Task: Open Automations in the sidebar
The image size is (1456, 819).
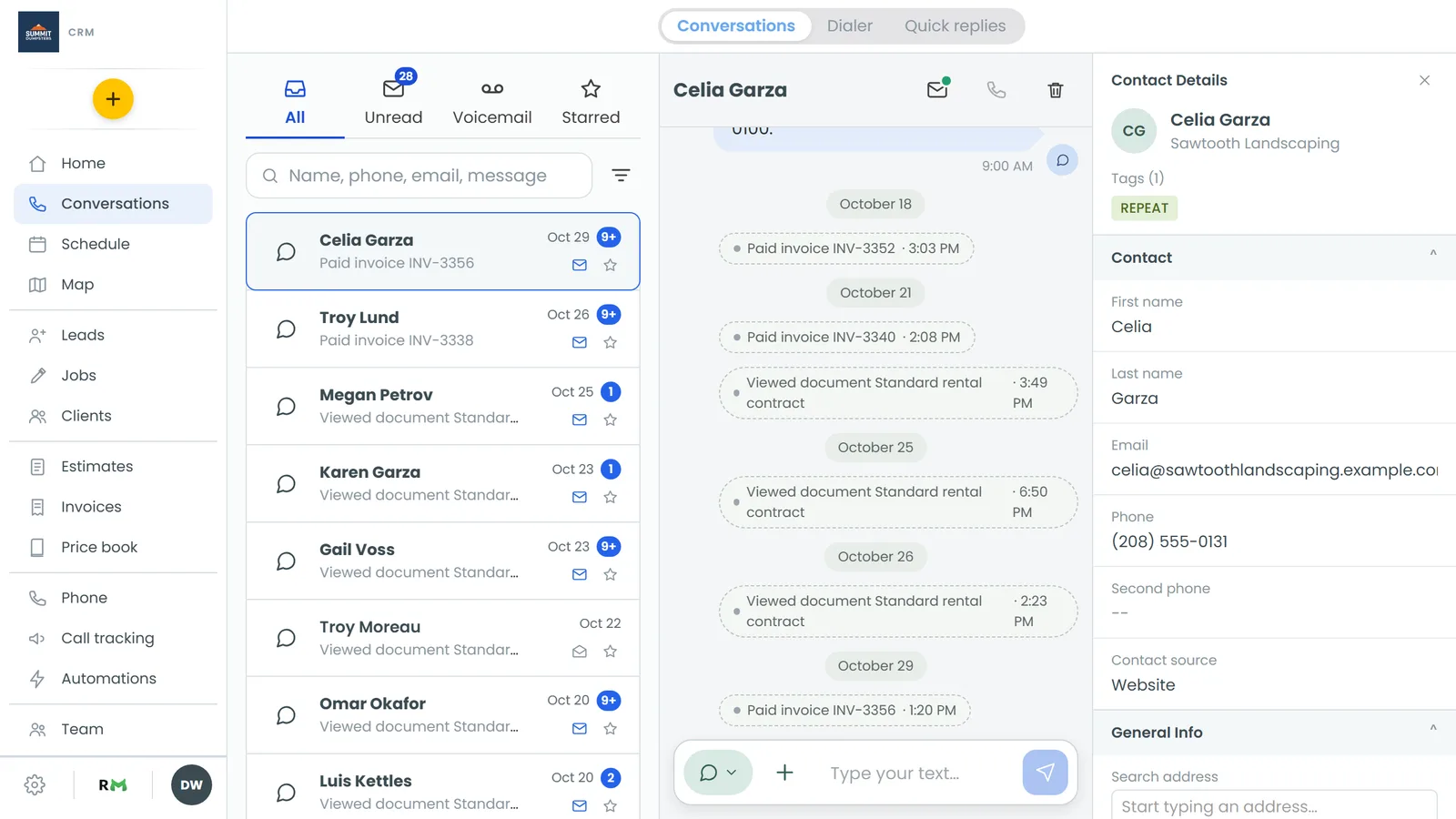Action: pyautogui.click(x=113, y=679)
